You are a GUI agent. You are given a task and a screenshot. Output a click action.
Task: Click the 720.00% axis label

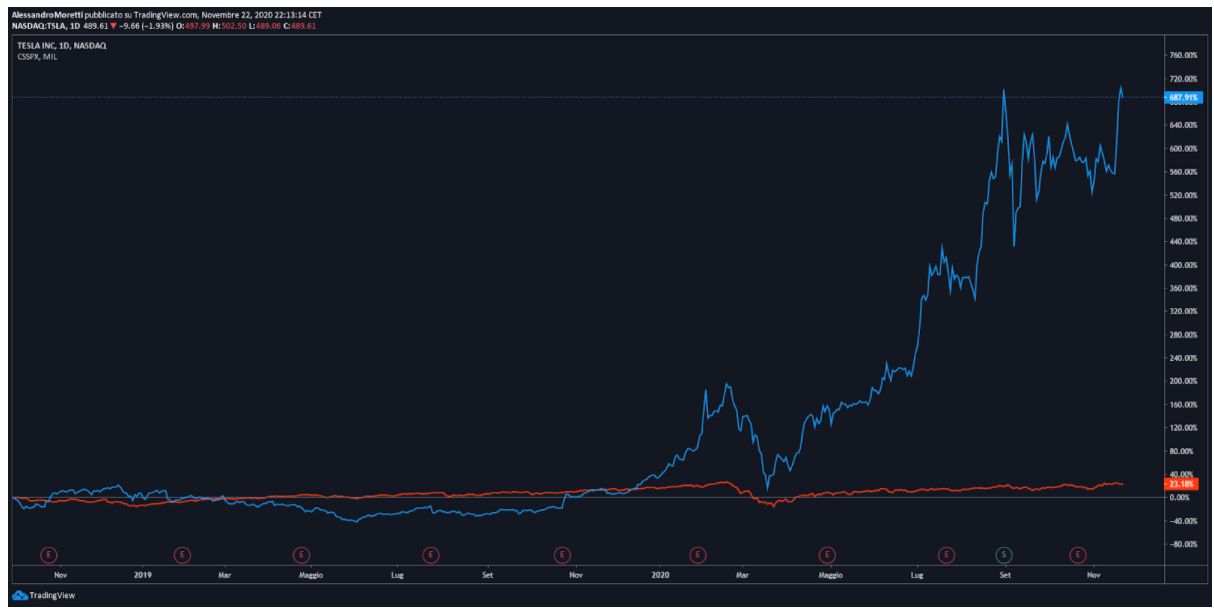pos(1184,78)
